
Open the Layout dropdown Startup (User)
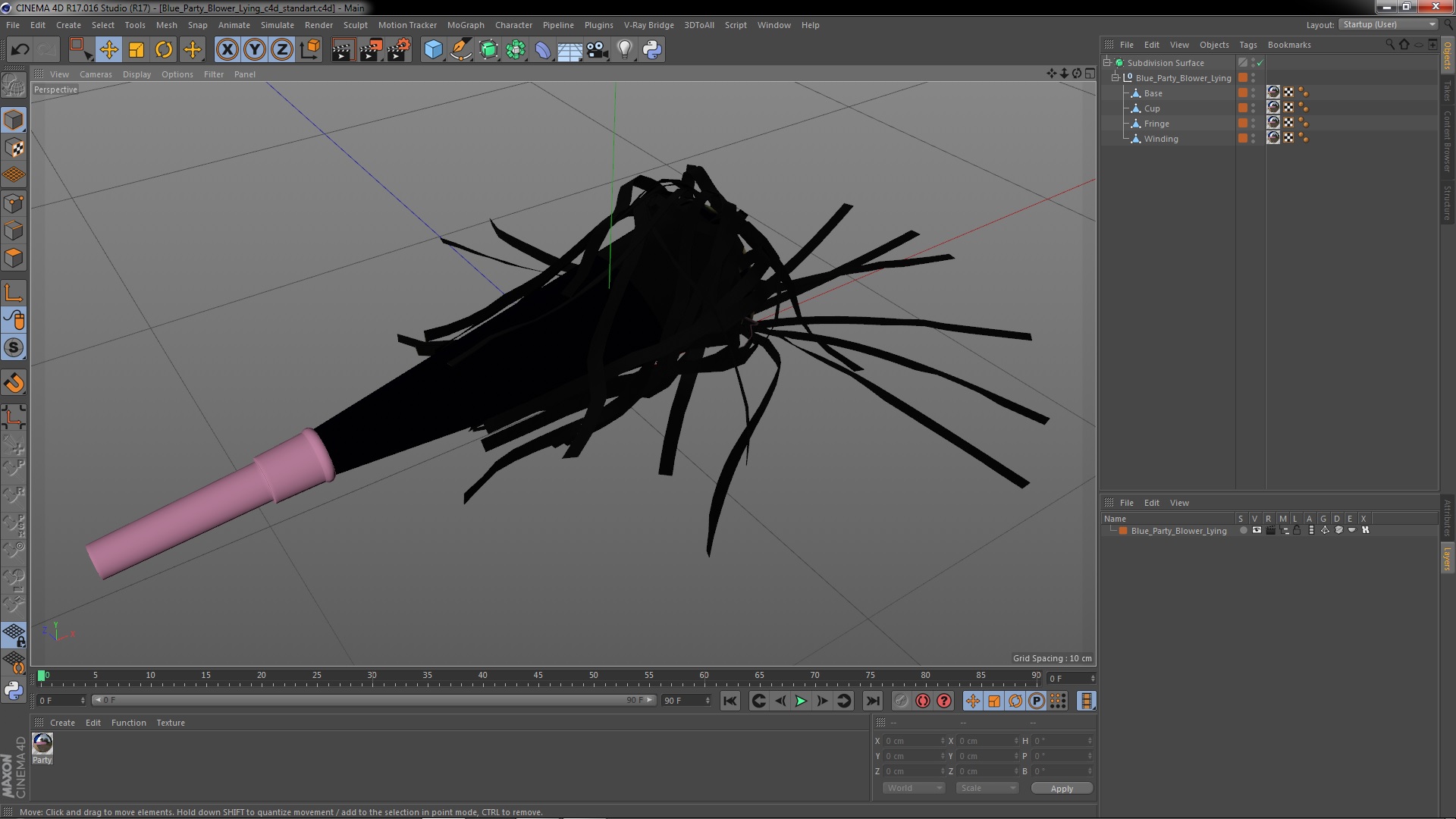coord(1388,24)
